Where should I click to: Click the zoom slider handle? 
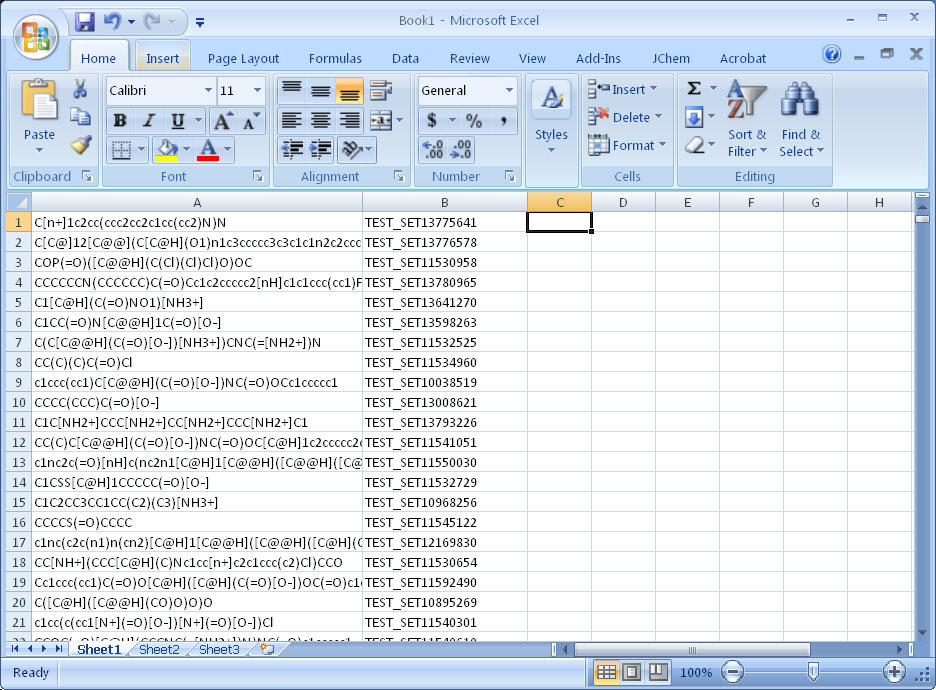[x=814, y=672]
